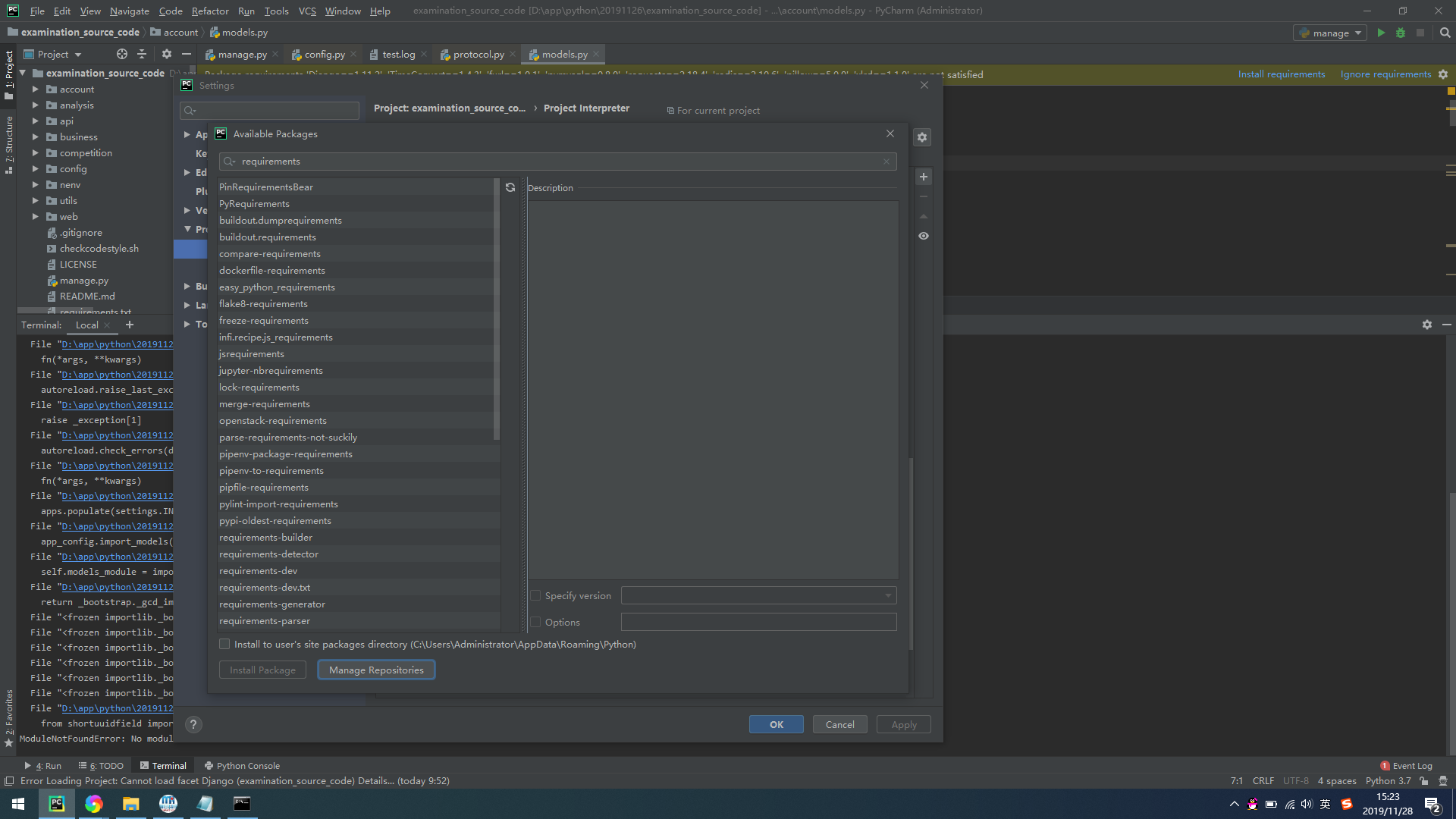
Task: Click the Install Package button
Action: 262,670
